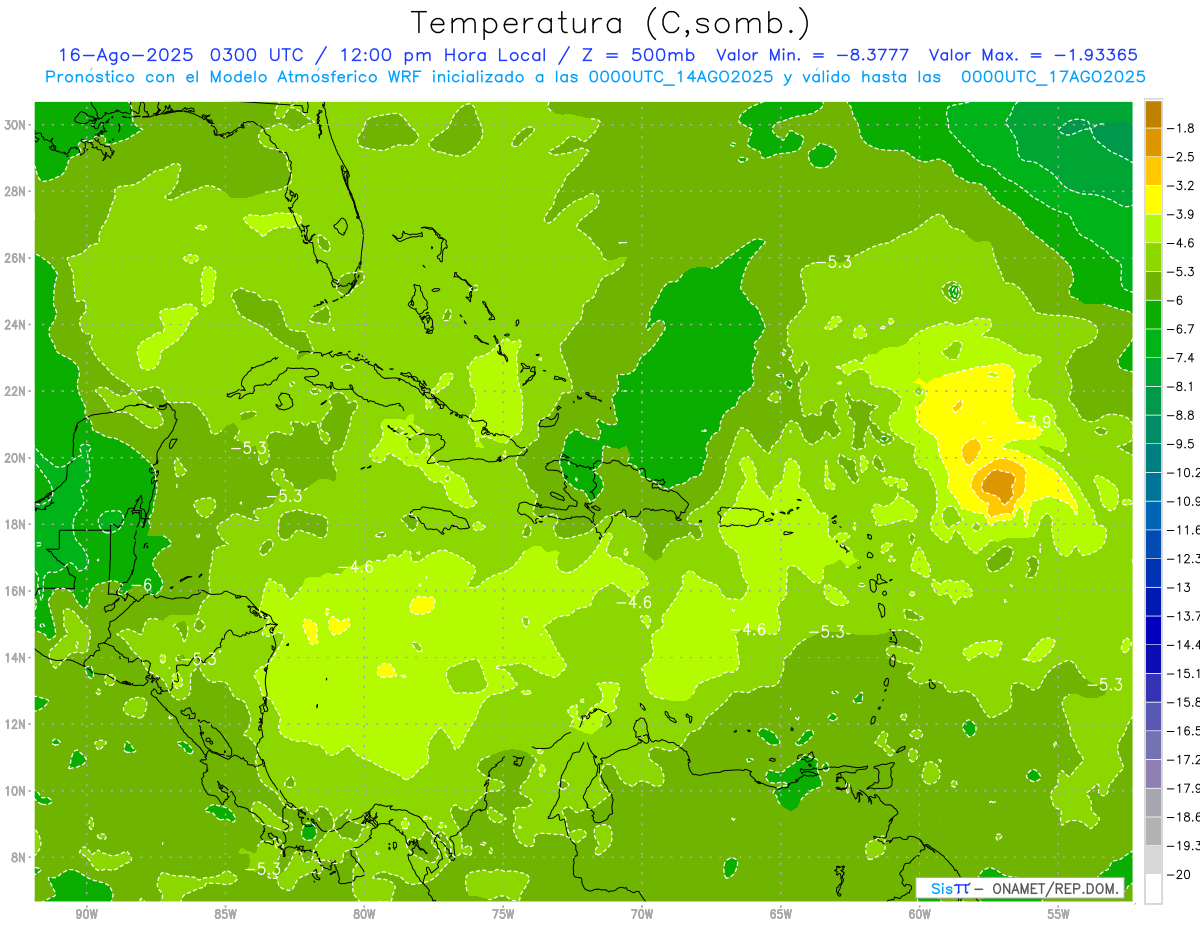Select the legend swatch between -4.6 and -5.3
1200x927 pixels.
pyautogui.click(x=1153, y=257)
